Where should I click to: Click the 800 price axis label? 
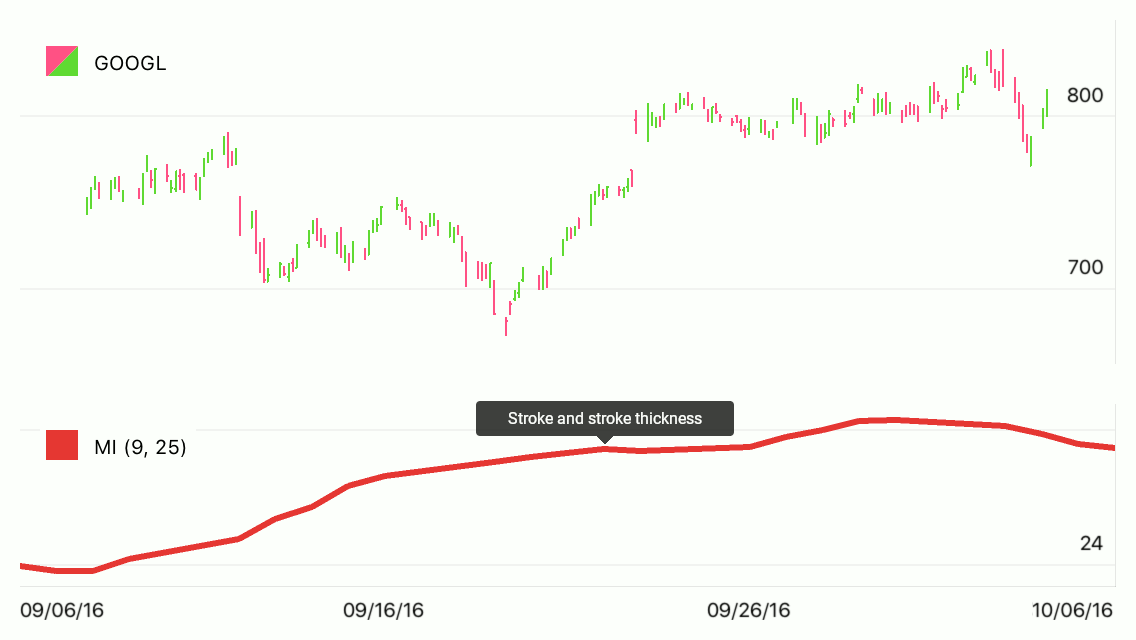1085,96
